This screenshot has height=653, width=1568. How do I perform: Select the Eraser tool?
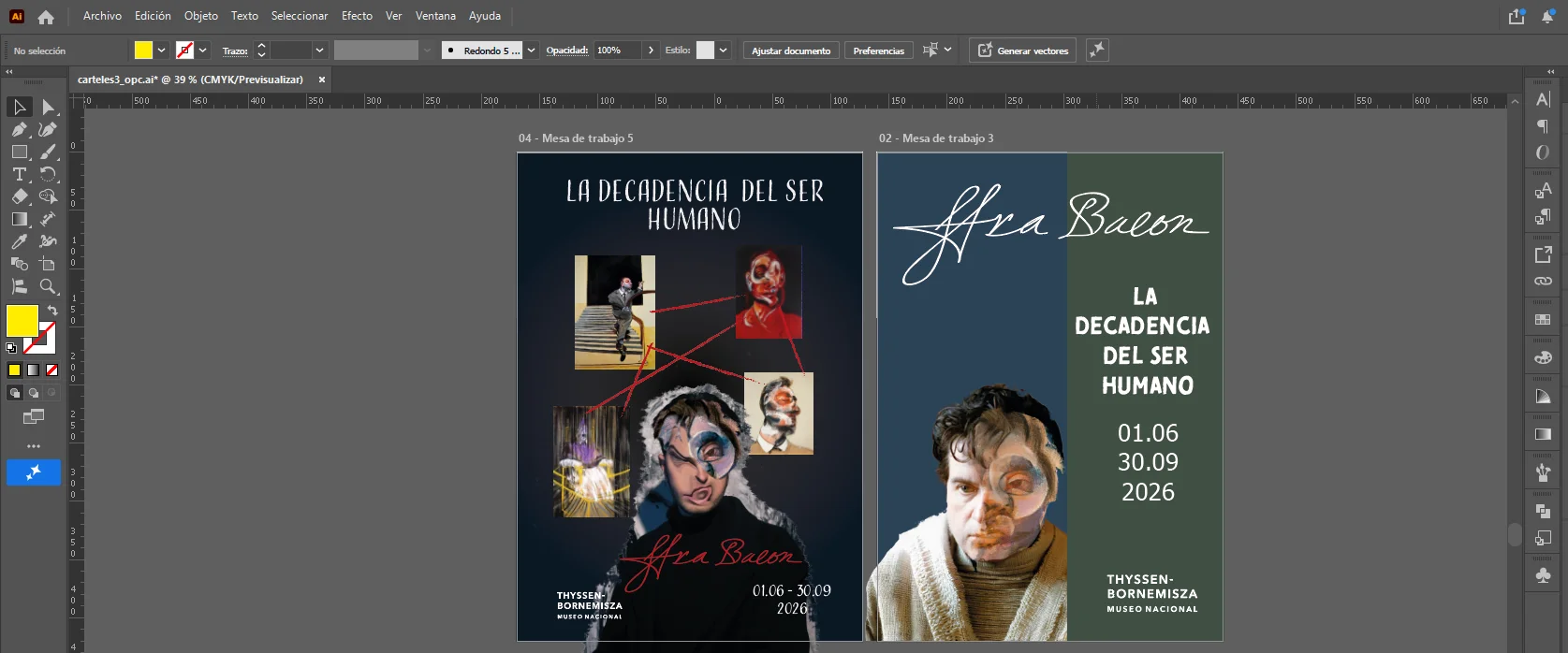[x=20, y=196]
